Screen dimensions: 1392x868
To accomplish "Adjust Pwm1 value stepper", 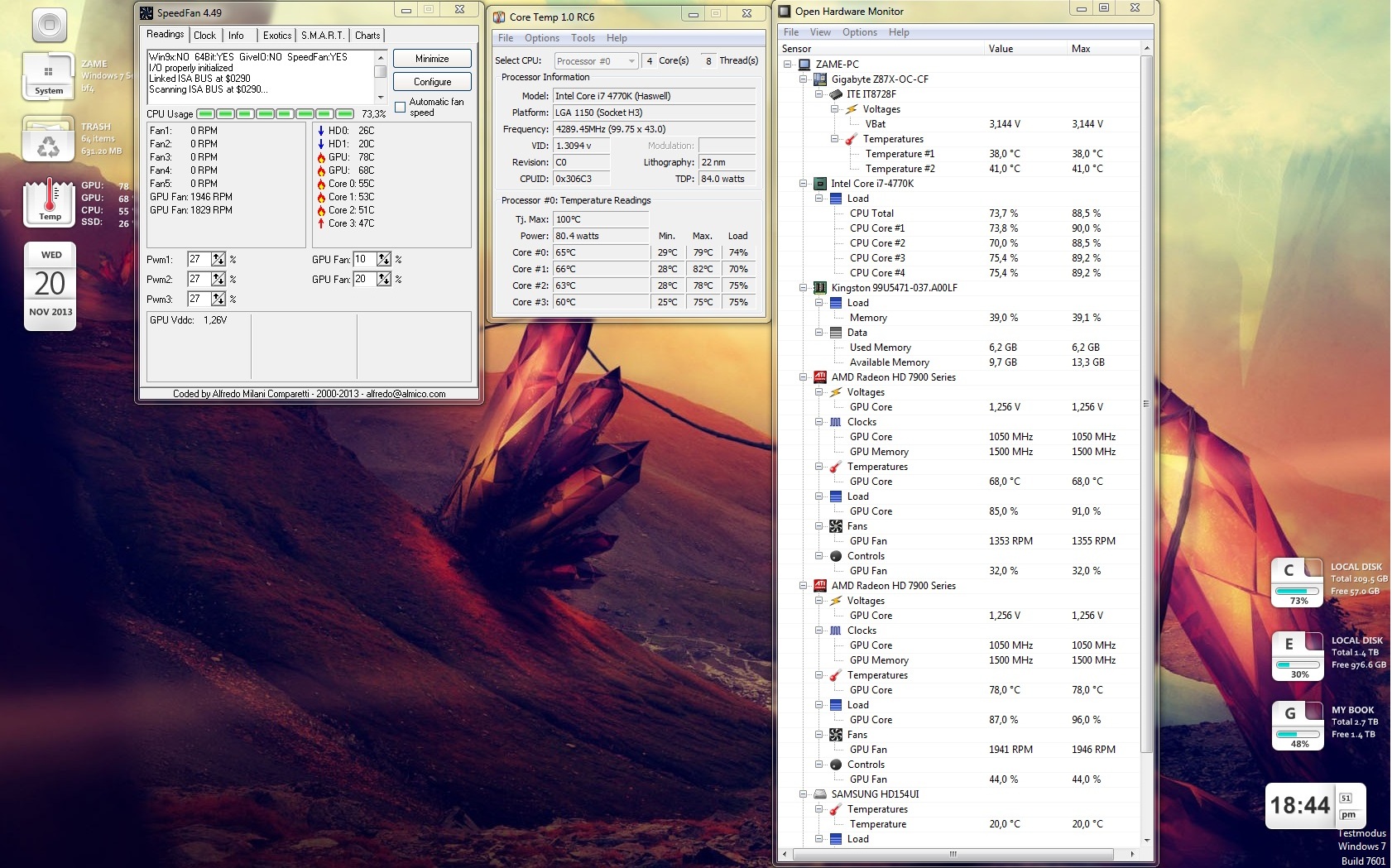I will coord(218,259).
